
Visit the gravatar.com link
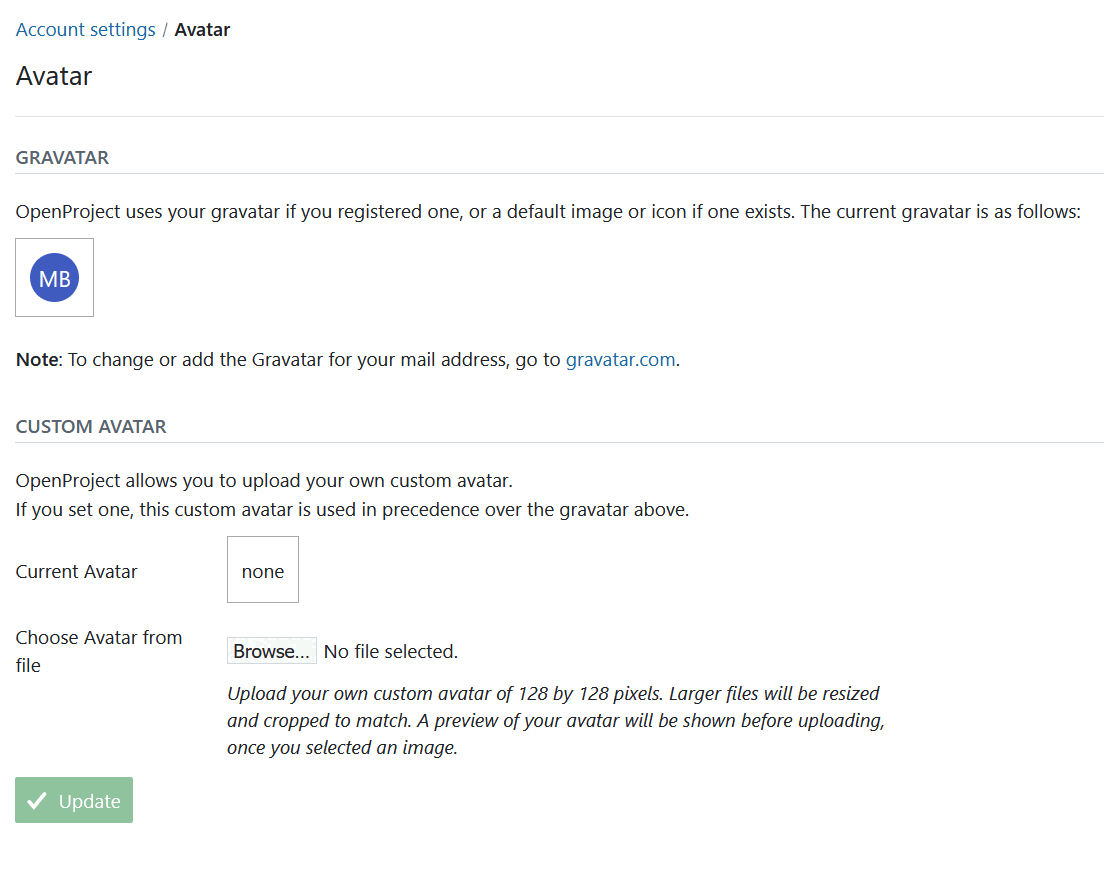(620, 359)
